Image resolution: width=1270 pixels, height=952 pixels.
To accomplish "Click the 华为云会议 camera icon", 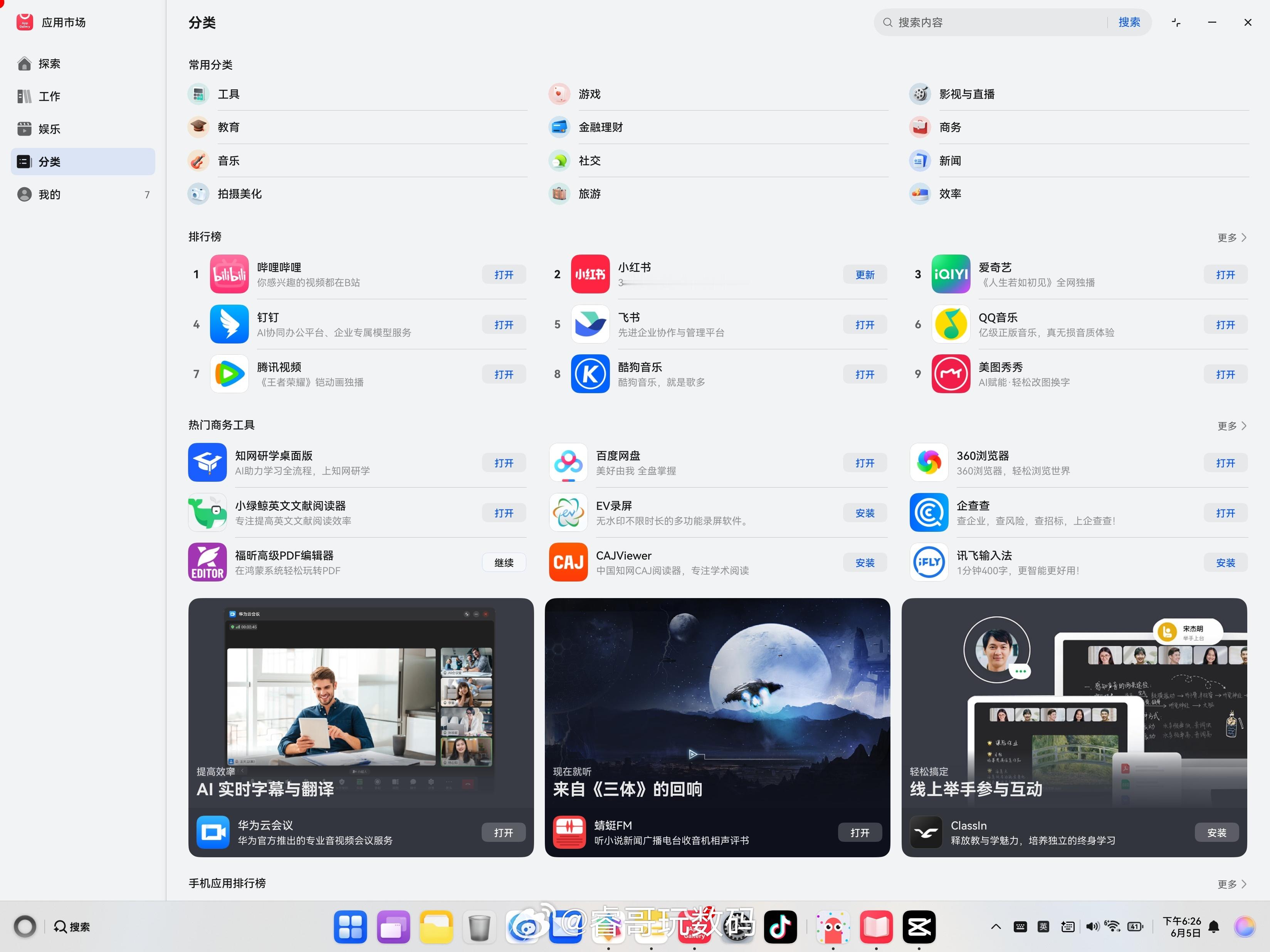I will 213,832.
